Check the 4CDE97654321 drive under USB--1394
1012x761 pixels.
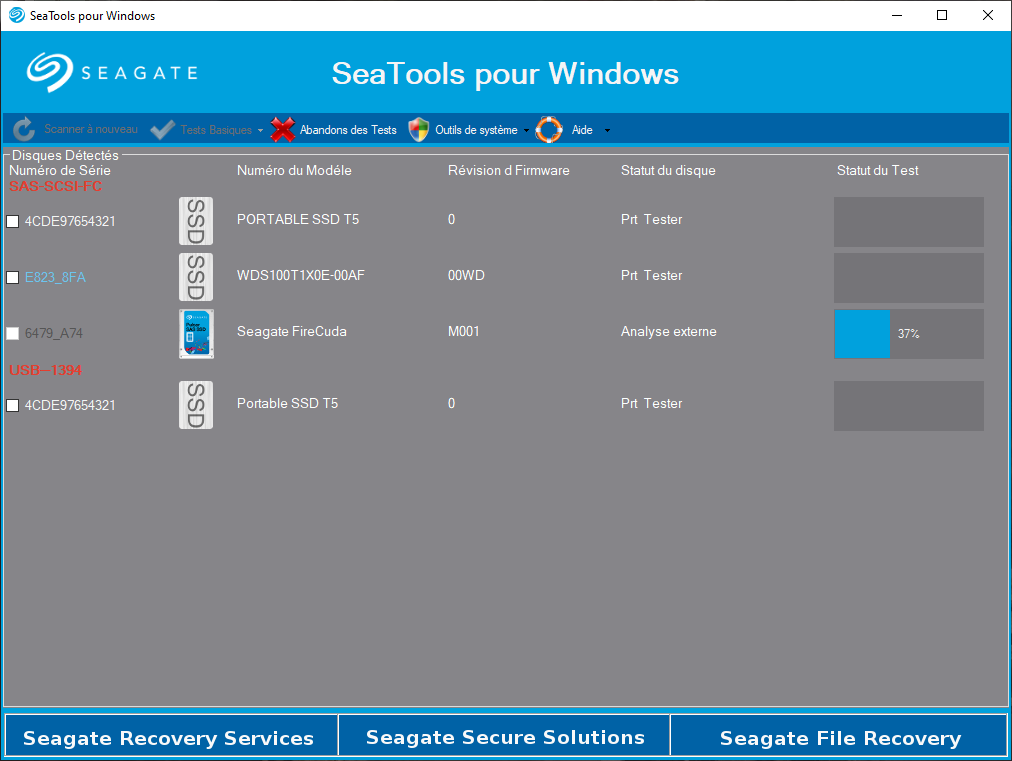12,405
